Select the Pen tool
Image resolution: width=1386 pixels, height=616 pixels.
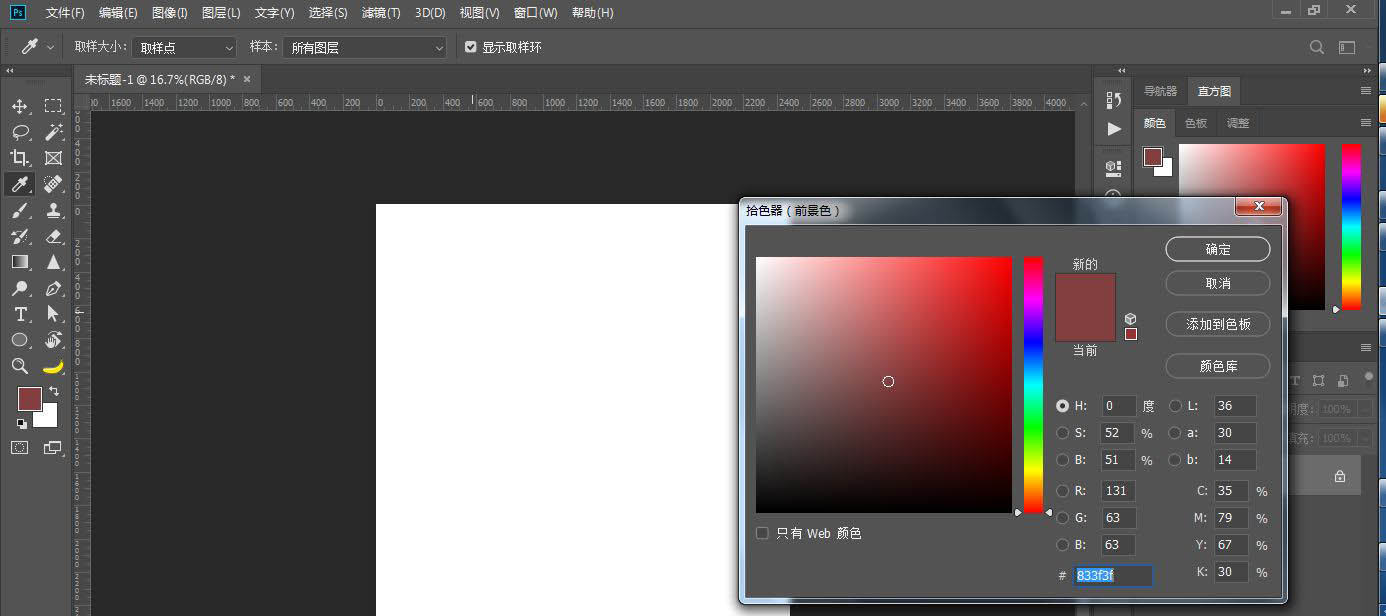[x=53, y=288]
